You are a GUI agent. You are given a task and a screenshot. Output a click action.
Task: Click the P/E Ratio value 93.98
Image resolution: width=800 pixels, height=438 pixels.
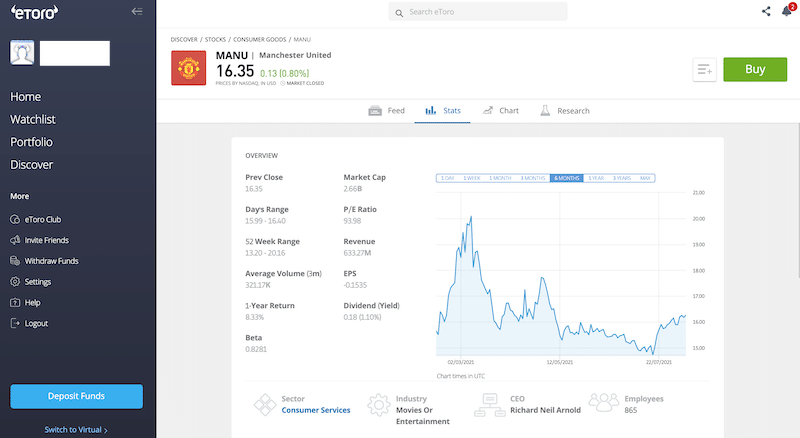pyautogui.click(x=352, y=221)
